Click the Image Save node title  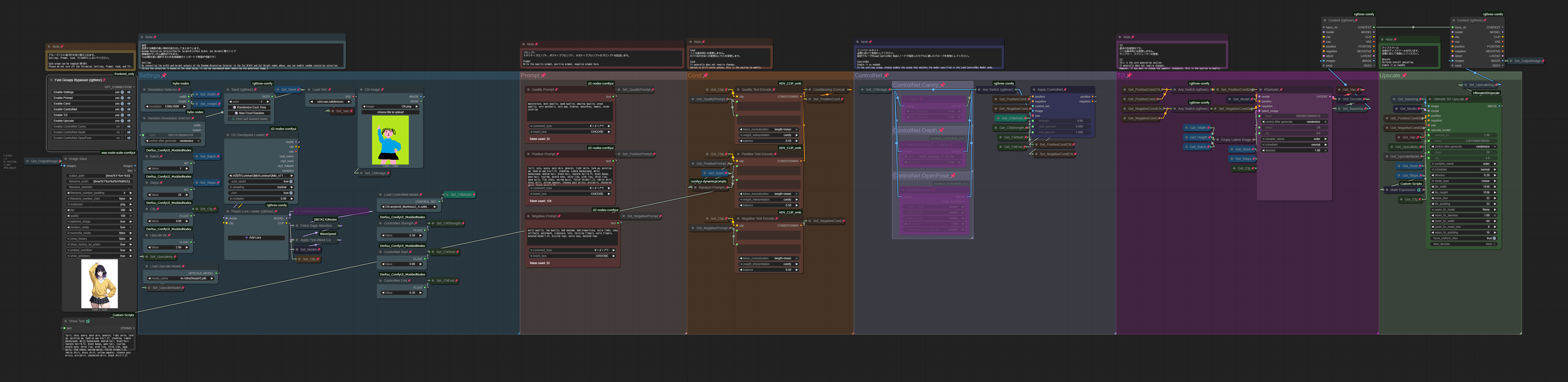coord(78,159)
